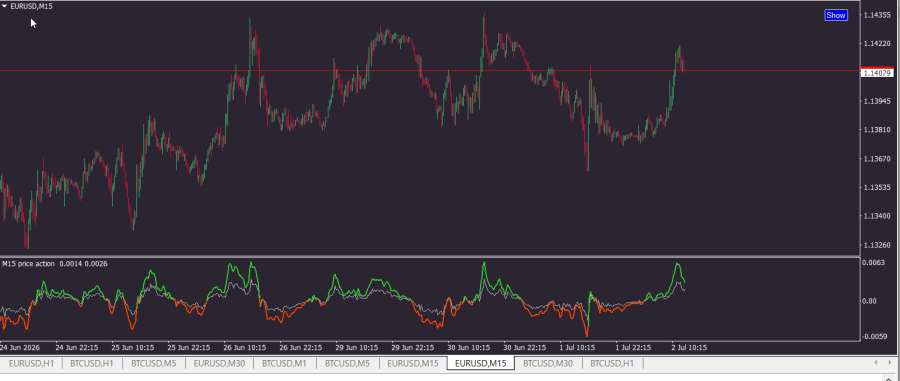Screen dimensions: 900x381
Task: Select the last BTCUSD,H1 tab after BTCUSD,M30
Action: [612, 363]
